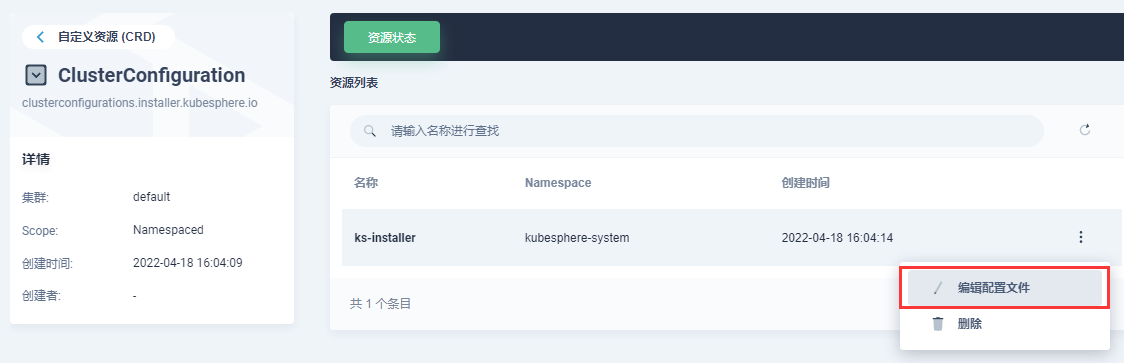Click the 详情 section heading
Screen dimensions: 1124x363
(x=36, y=159)
